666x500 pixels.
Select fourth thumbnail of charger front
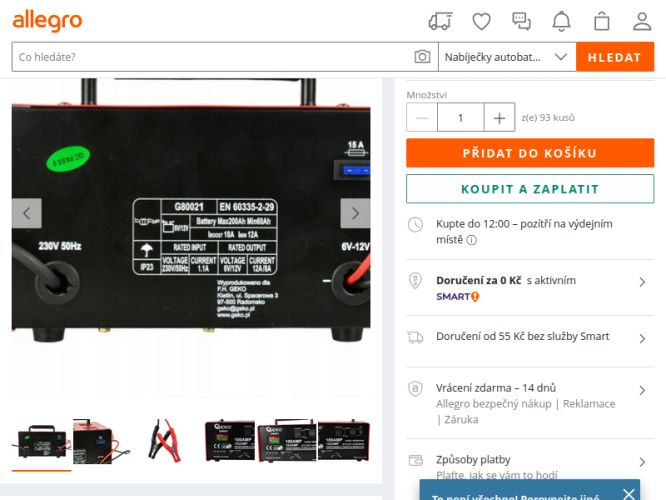point(230,442)
